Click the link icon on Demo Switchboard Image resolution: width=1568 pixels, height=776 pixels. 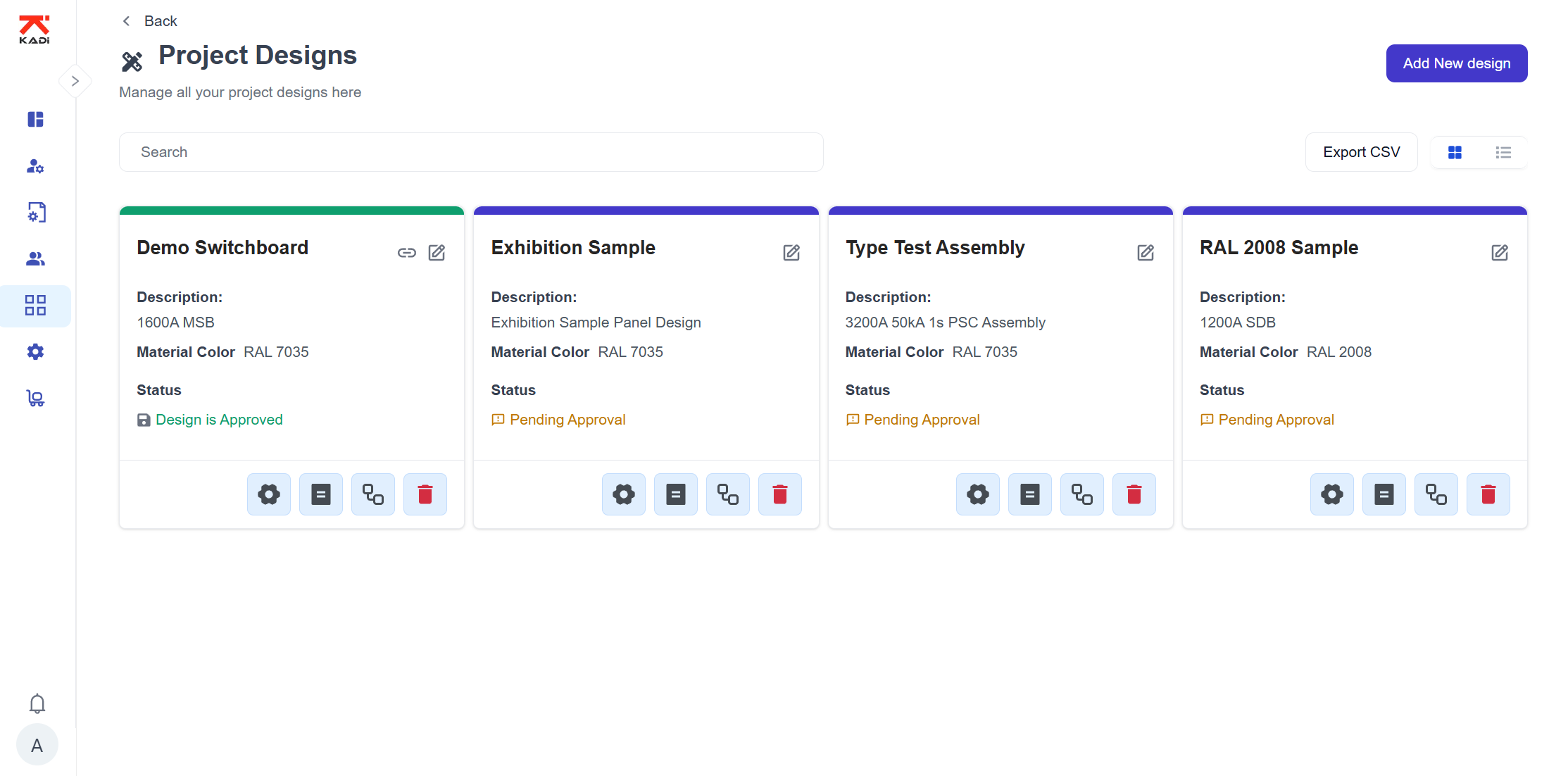(x=406, y=253)
